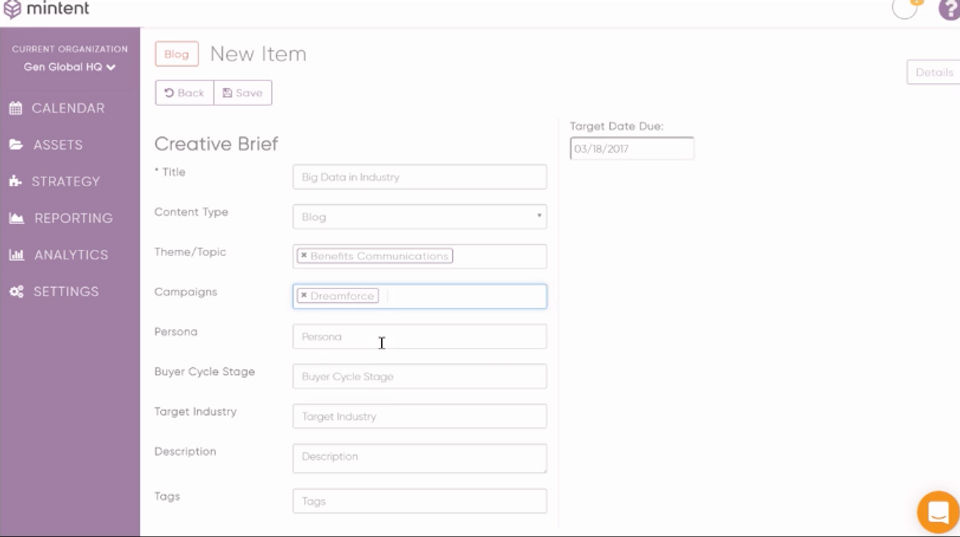Expand the Gen Global HQ organization dropdown

[x=69, y=67]
